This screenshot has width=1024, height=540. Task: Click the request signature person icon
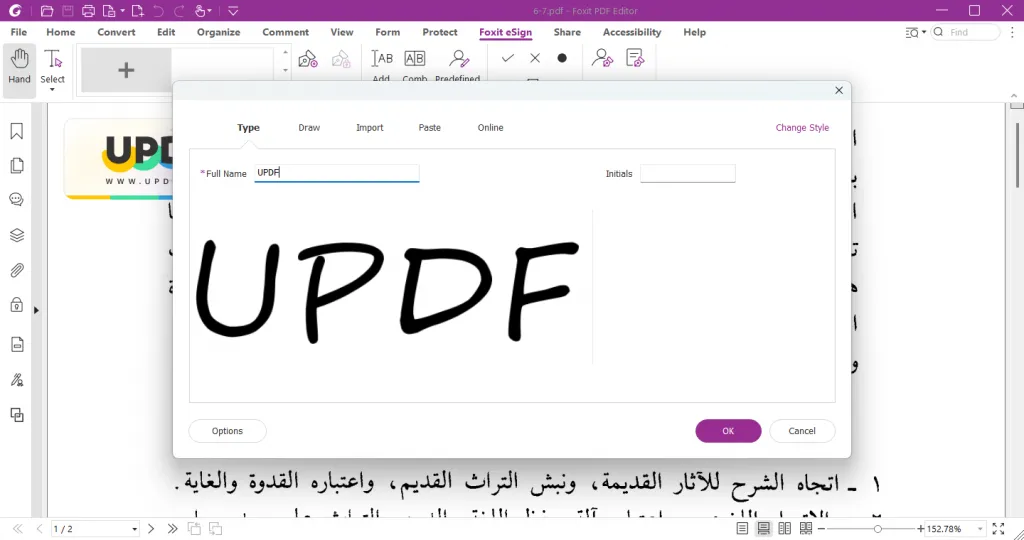pyautogui.click(x=602, y=58)
